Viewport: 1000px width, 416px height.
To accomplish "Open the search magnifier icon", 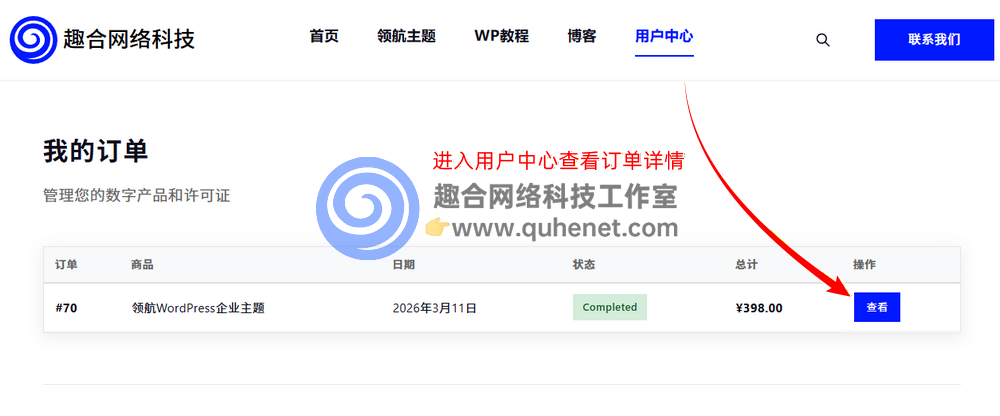I will (823, 40).
